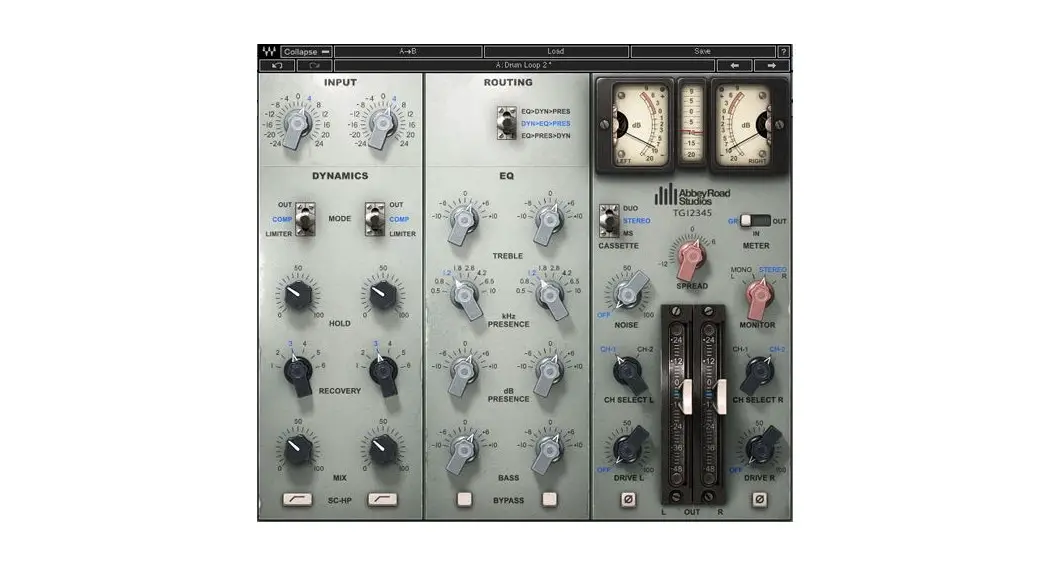Click the right HOLD knob
The height and width of the screenshot is (568, 1049).
tap(382, 295)
